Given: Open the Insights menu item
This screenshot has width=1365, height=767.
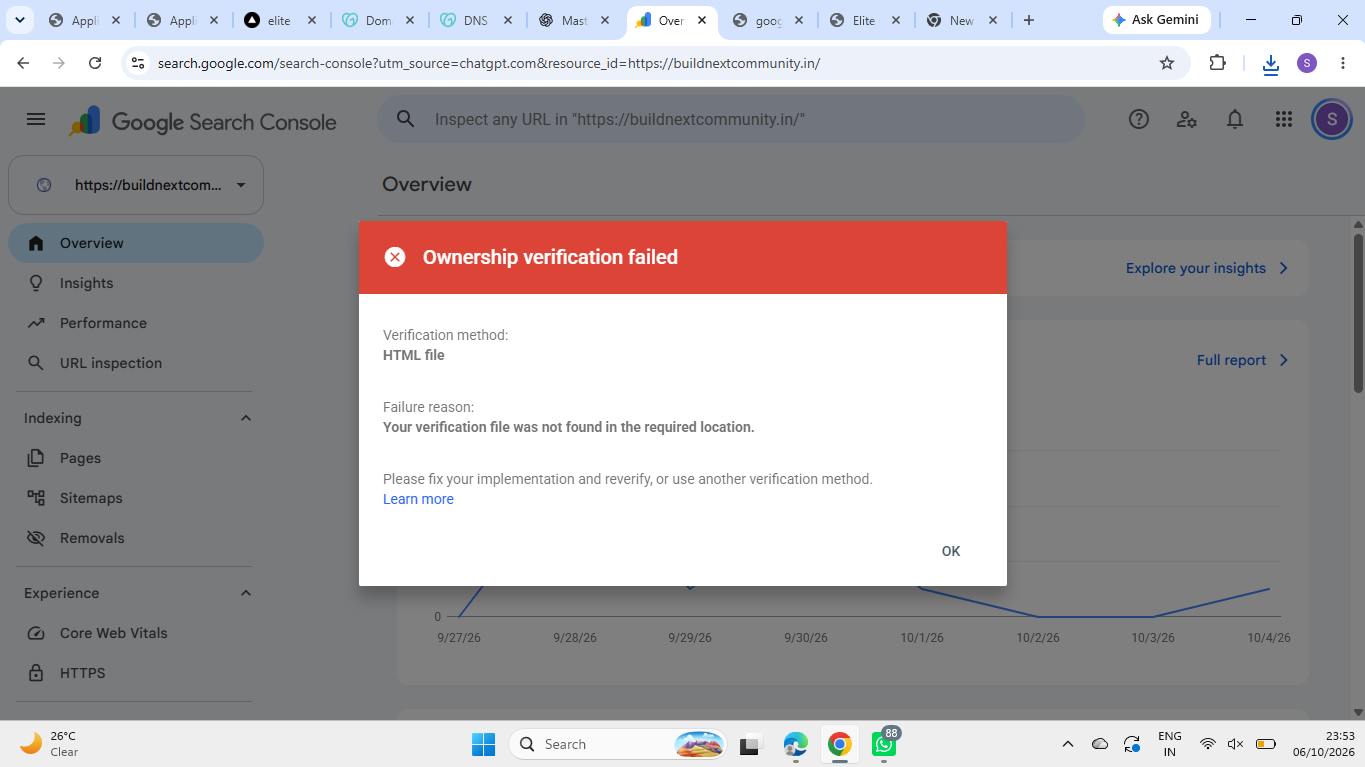Looking at the screenshot, I should click(136, 283).
